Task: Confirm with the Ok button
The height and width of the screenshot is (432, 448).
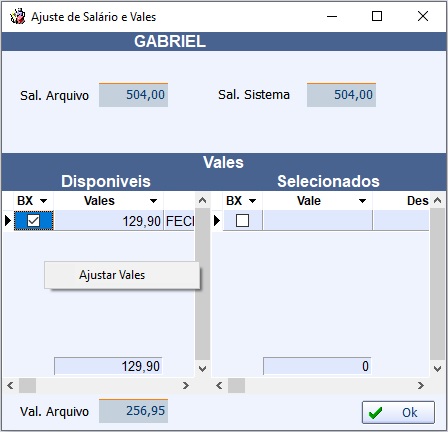Action: [398, 412]
